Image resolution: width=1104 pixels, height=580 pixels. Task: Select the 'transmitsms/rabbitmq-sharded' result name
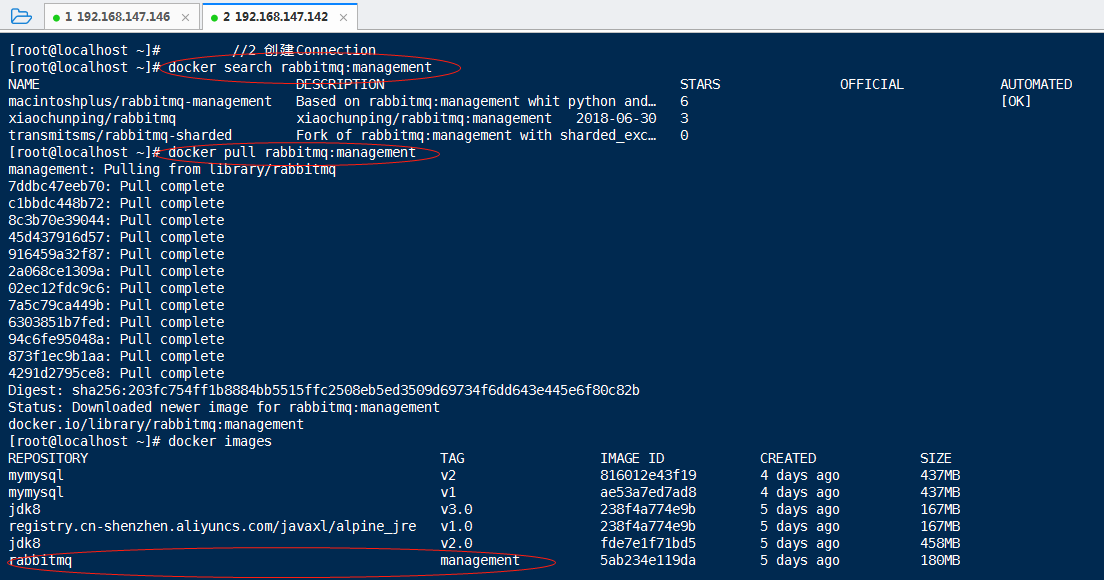[120, 135]
